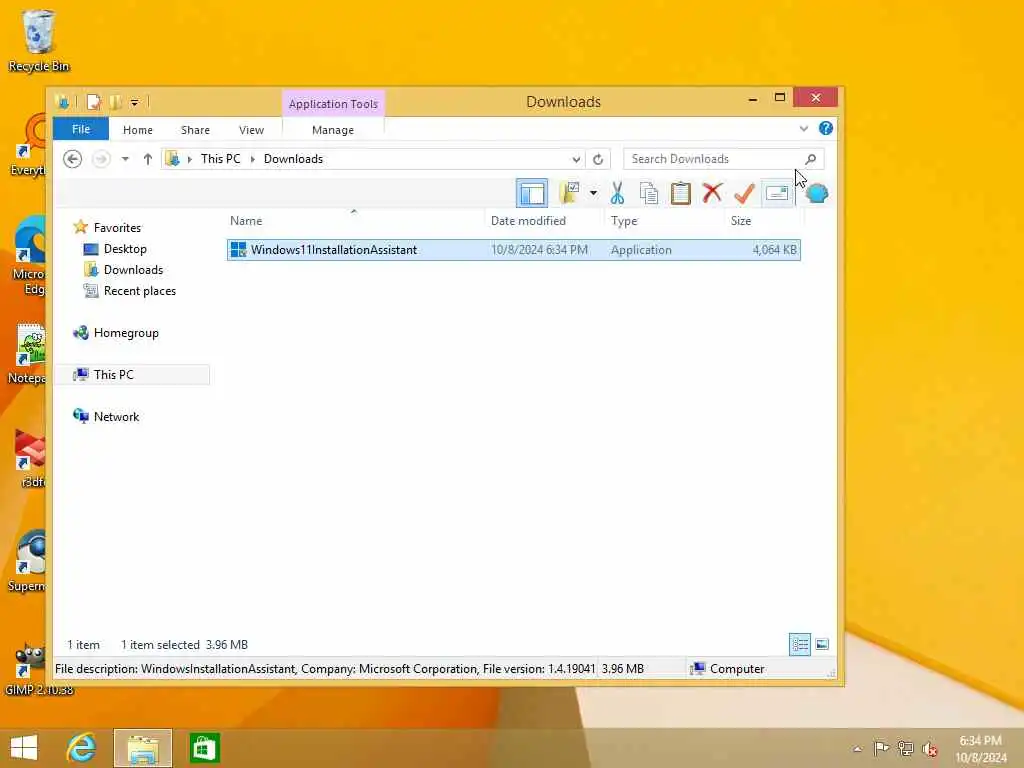Click 'Downloads' breadcrumb in the address bar
Screen dimensions: 1024x768
[x=293, y=159]
